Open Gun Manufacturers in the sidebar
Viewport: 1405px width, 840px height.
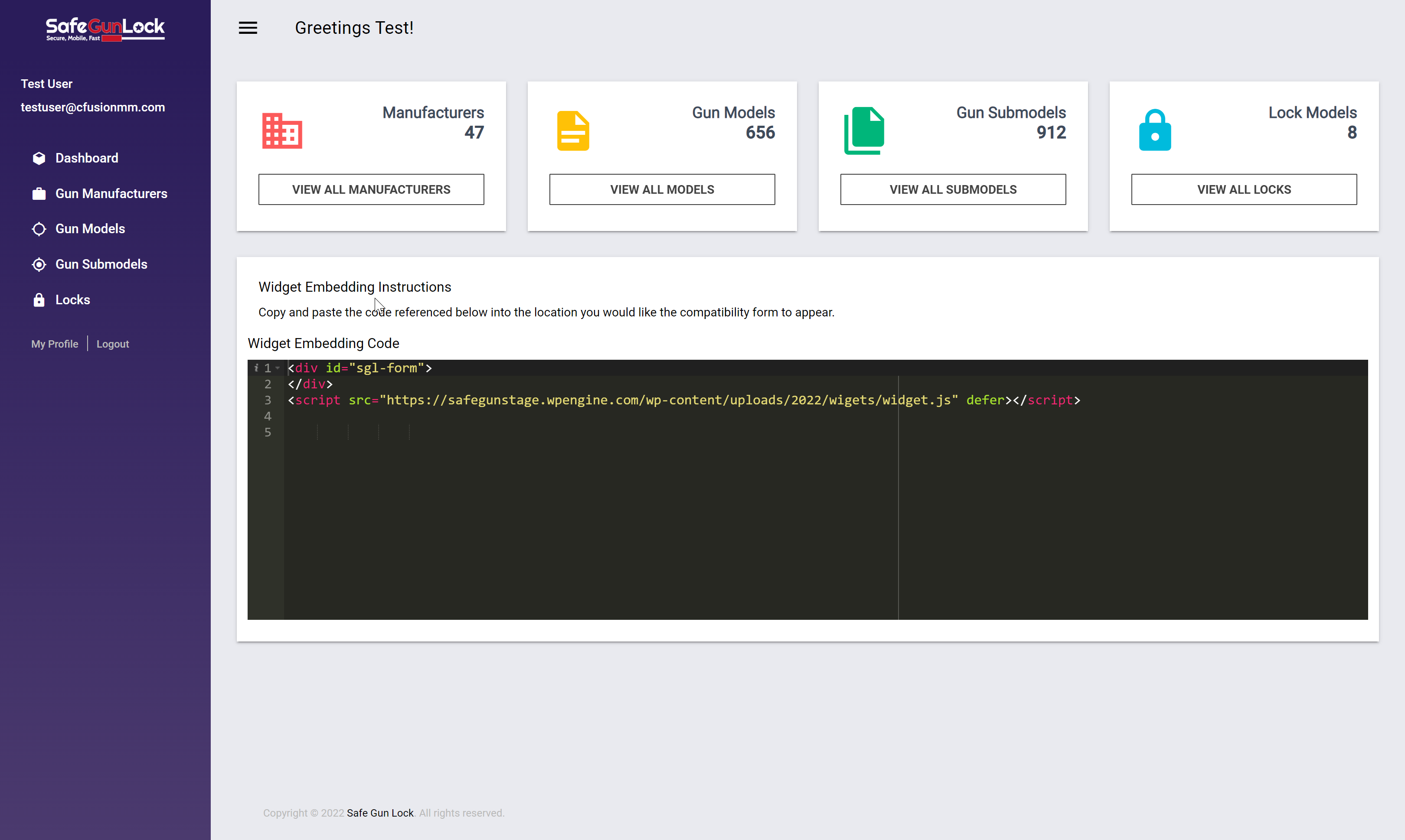pos(111,194)
